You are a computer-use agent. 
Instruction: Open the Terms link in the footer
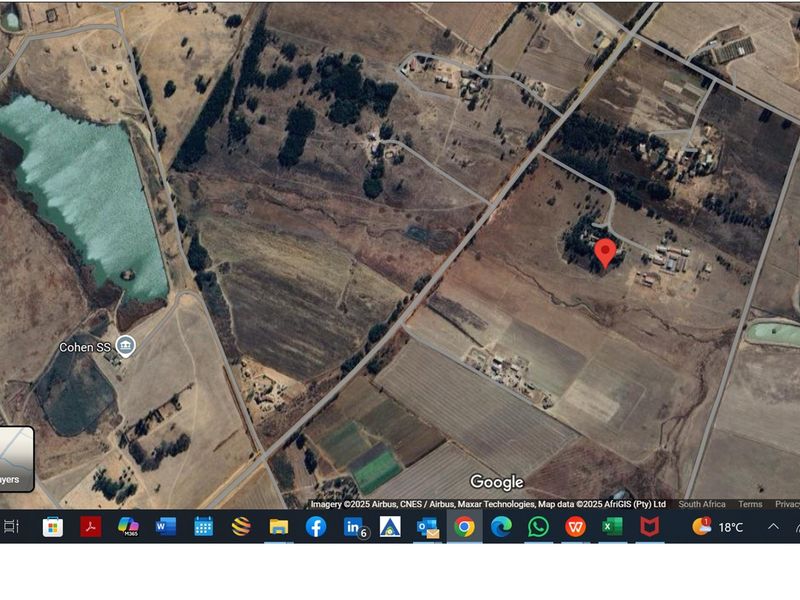(750, 503)
